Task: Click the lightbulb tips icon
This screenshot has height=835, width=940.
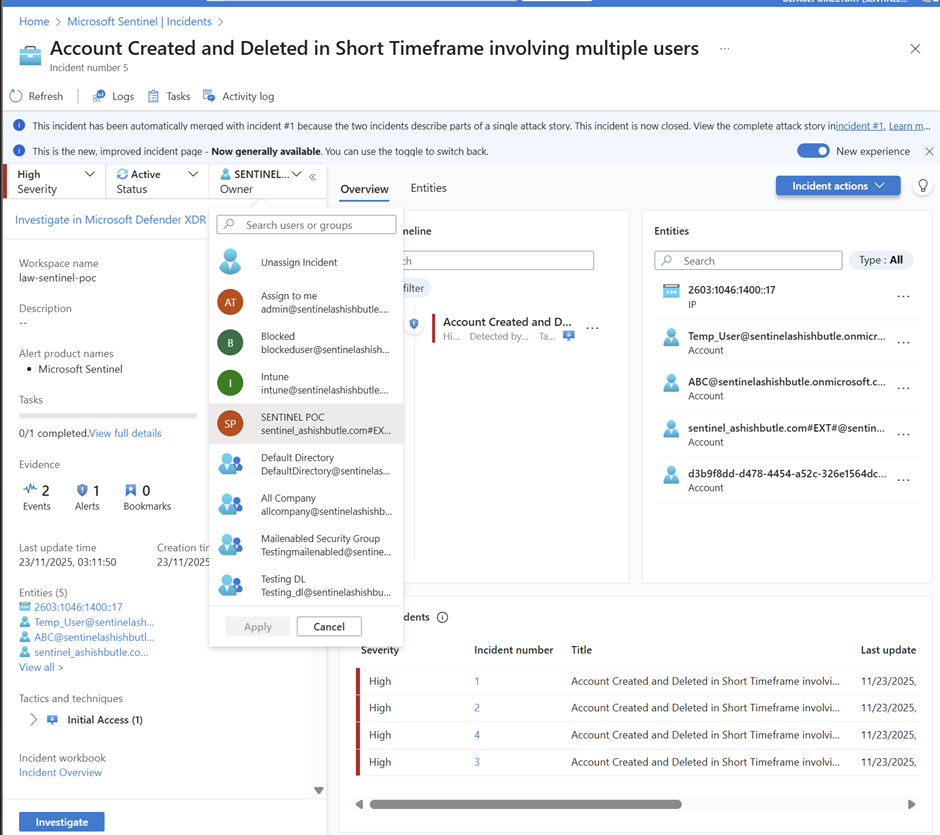Action: [x=923, y=186]
